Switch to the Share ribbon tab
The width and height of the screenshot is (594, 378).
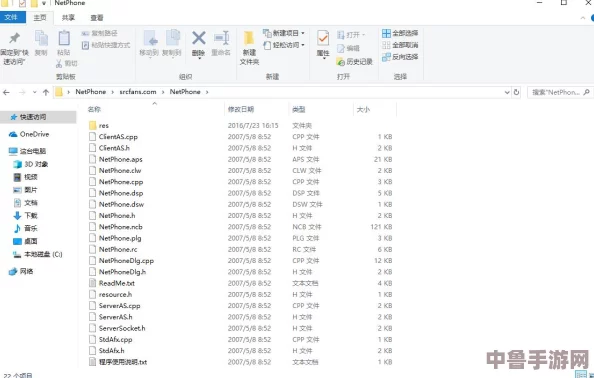[69, 17]
